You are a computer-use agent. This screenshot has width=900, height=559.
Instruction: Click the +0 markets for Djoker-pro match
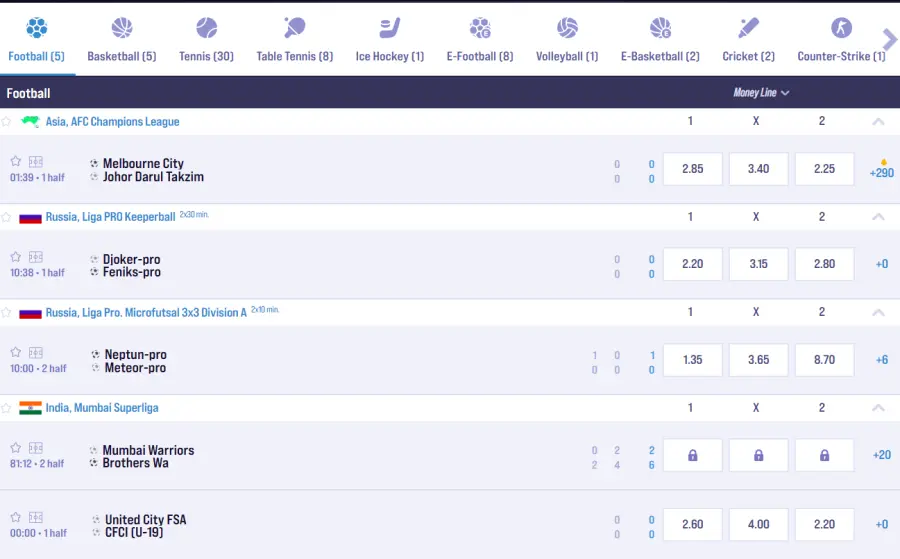click(882, 264)
